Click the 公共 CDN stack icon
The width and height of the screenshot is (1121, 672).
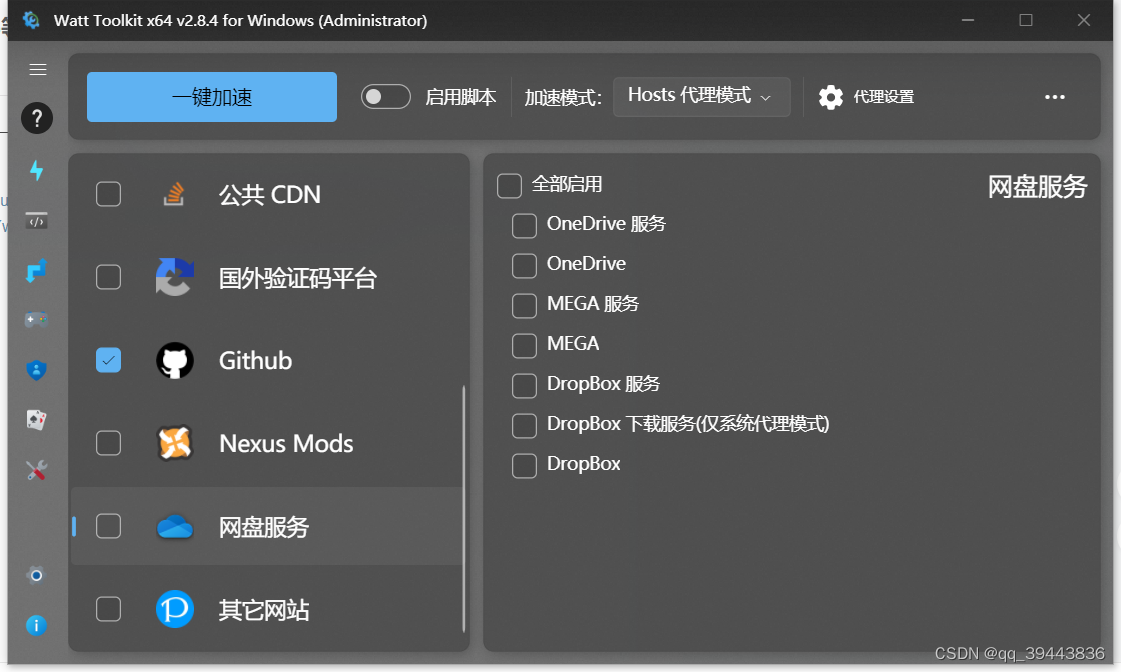[x=174, y=194]
